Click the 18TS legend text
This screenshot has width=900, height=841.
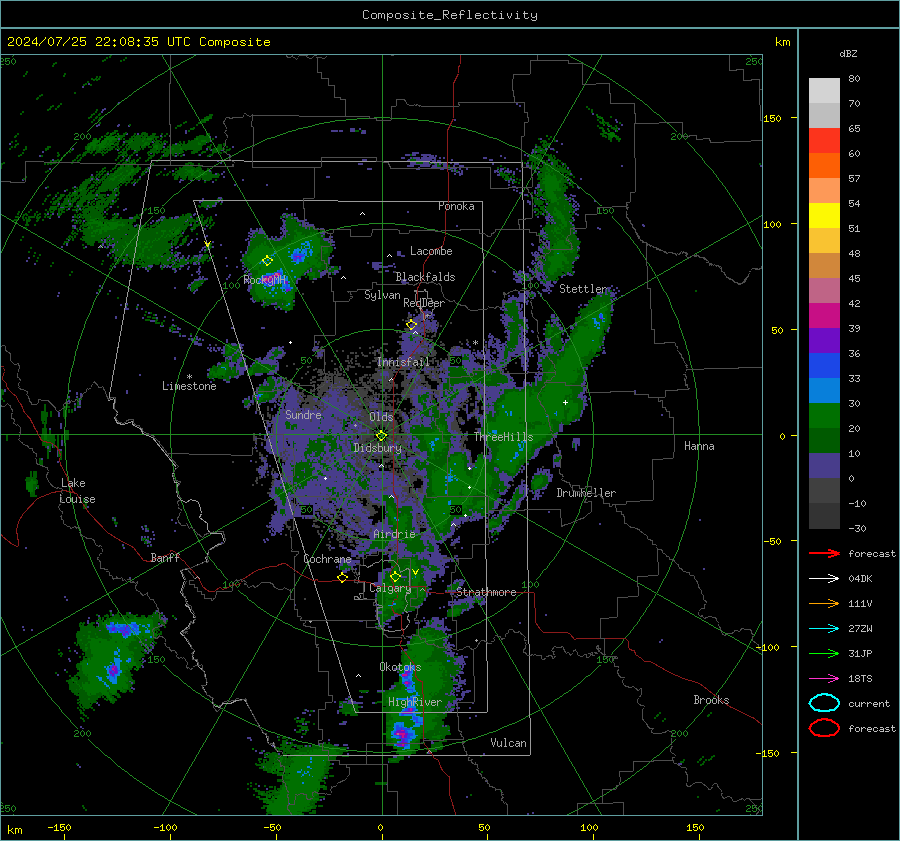860,679
